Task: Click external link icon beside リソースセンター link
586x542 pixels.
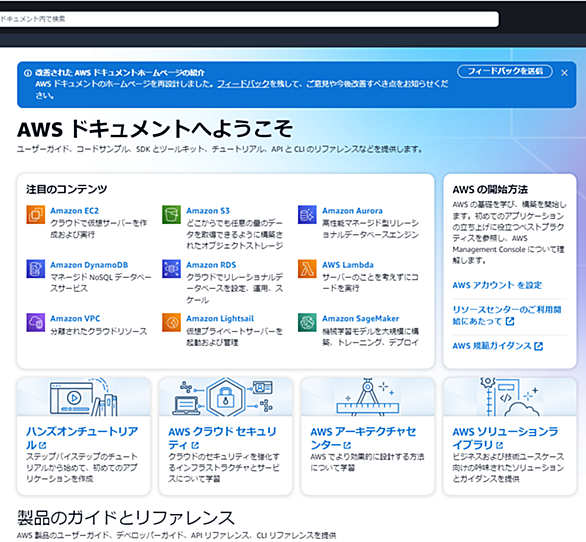Action: 510,321
